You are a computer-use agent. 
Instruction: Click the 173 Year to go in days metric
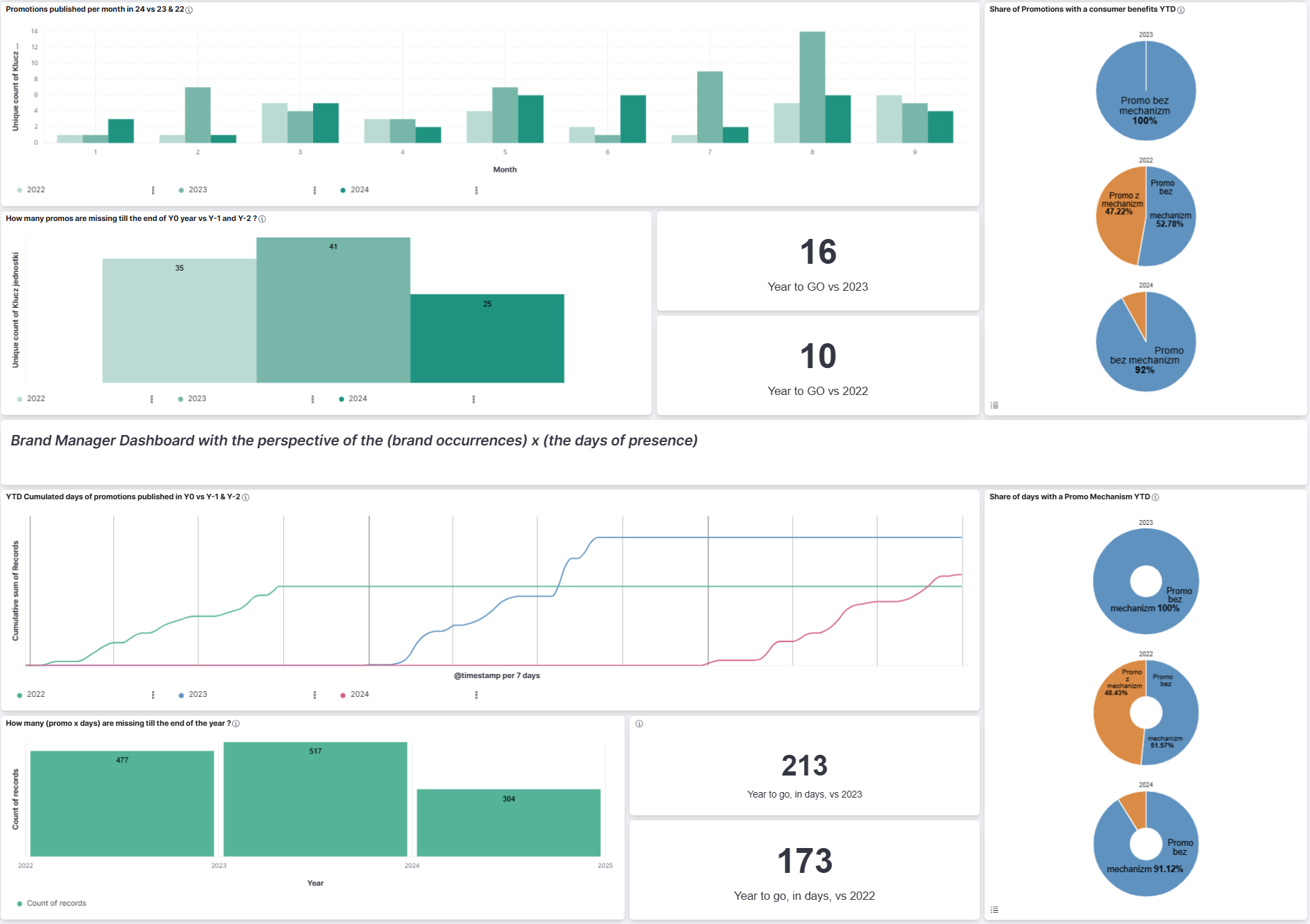(x=804, y=870)
